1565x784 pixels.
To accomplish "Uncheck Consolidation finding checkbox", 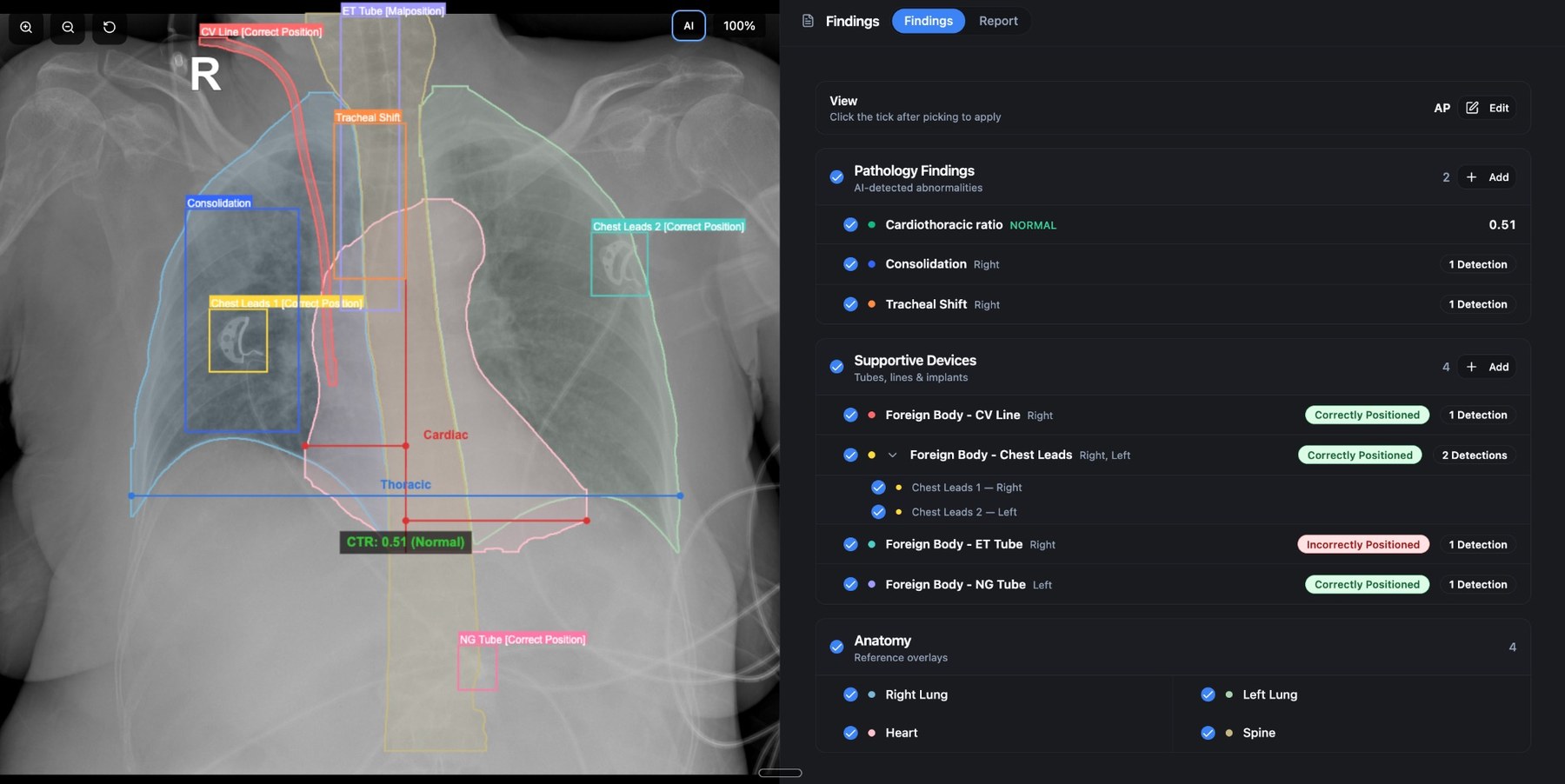I will (x=850, y=264).
